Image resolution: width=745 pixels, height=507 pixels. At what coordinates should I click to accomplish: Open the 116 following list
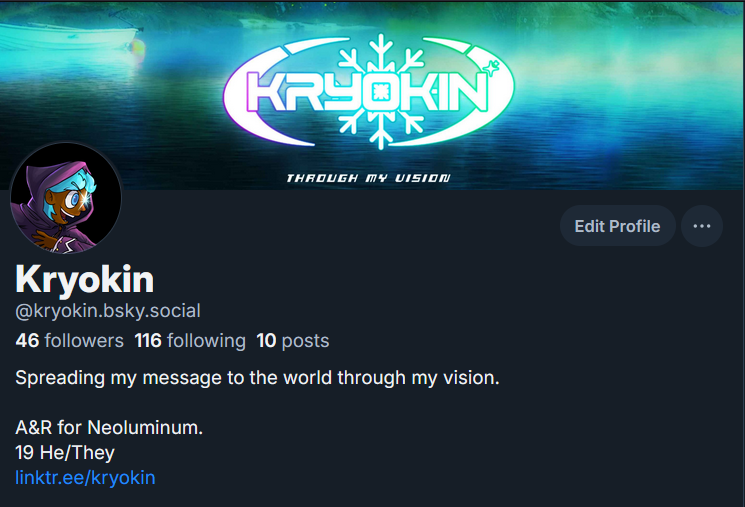pyautogui.click(x=190, y=341)
